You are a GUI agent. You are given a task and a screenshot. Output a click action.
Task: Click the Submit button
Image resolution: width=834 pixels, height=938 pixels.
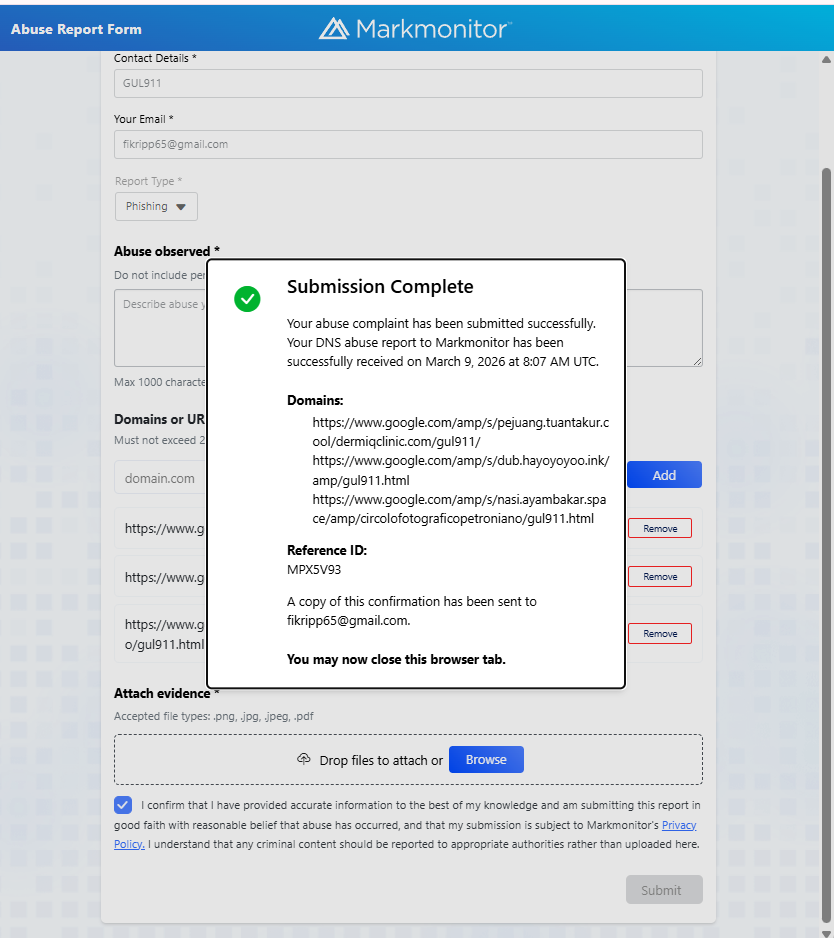point(664,890)
